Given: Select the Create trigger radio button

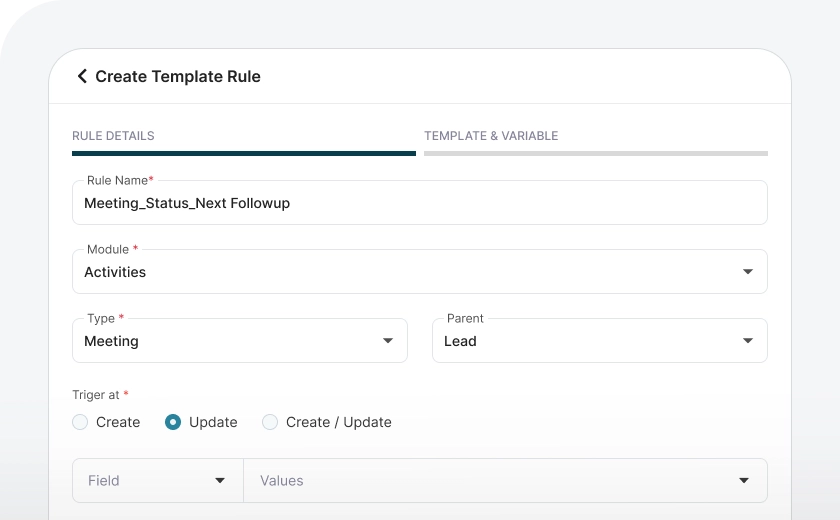Looking at the screenshot, I should point(80,422).
